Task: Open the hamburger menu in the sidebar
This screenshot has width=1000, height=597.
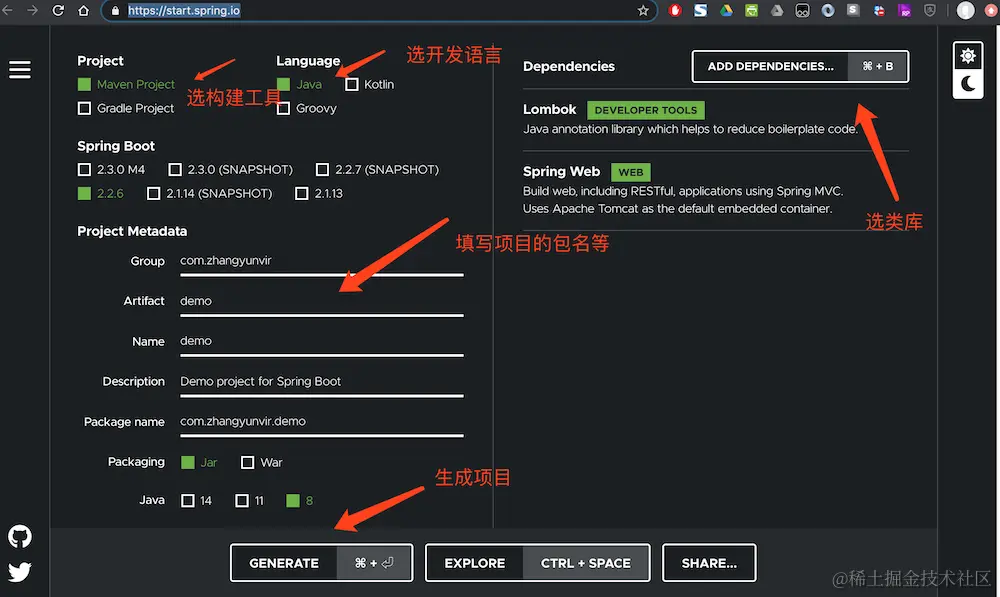Action: (20, 69)
